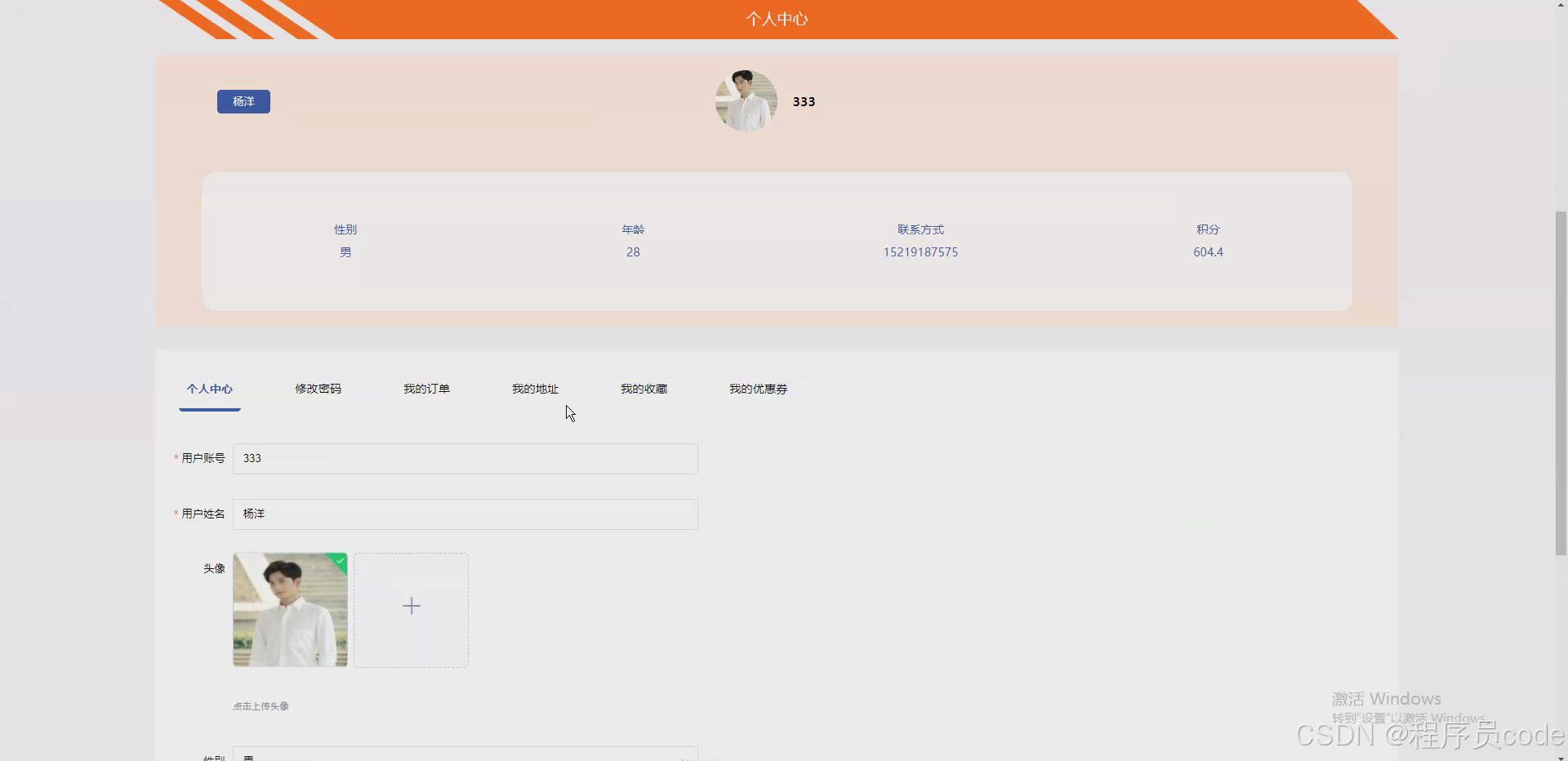This screenshot has height=761, width=1568.
Task: Click the 性别 value 男 in summary card
Action: click(345, 252)
